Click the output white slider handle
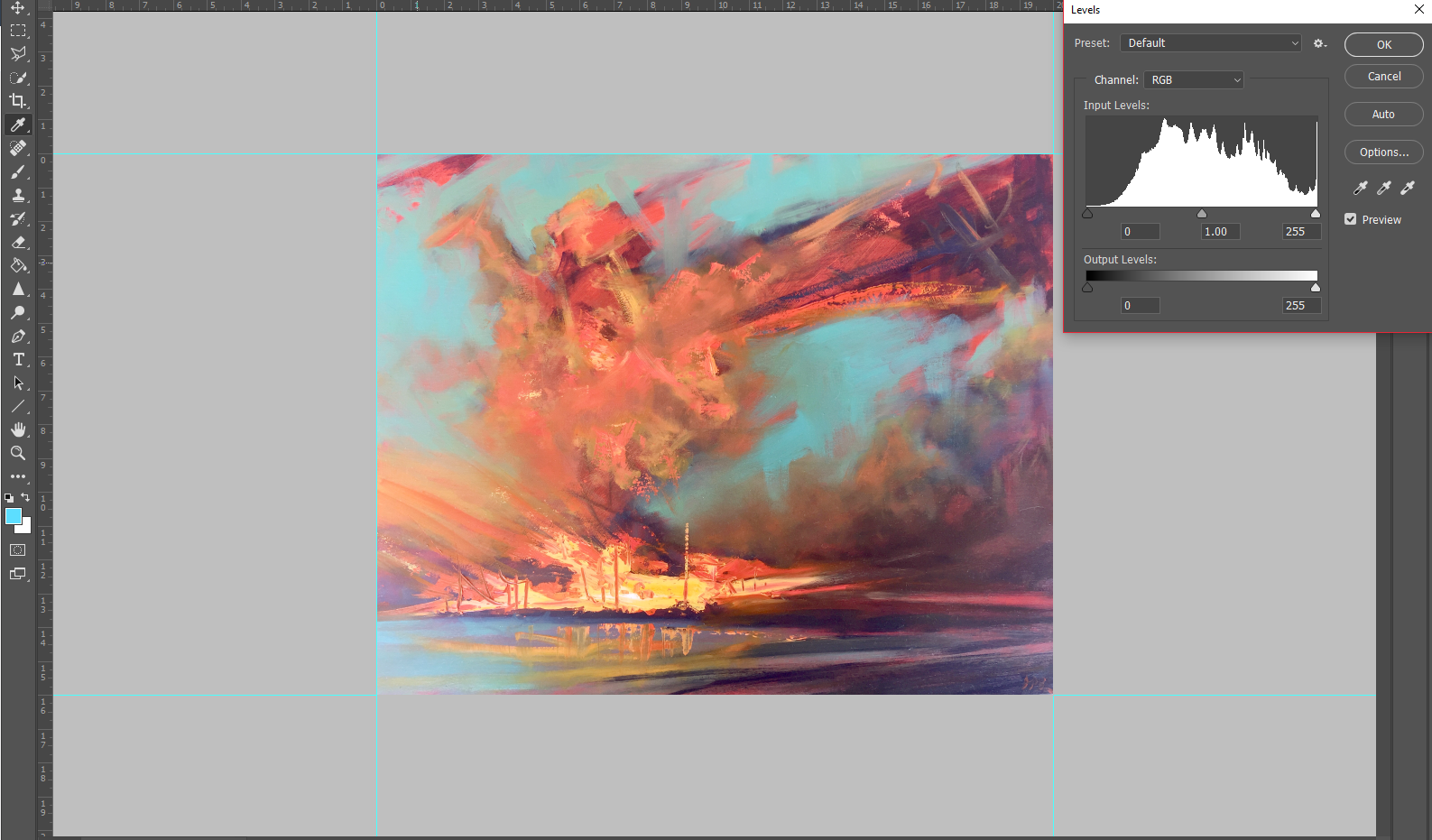The width and height of the screenshot is (1432, 840). pos(1316,288)
